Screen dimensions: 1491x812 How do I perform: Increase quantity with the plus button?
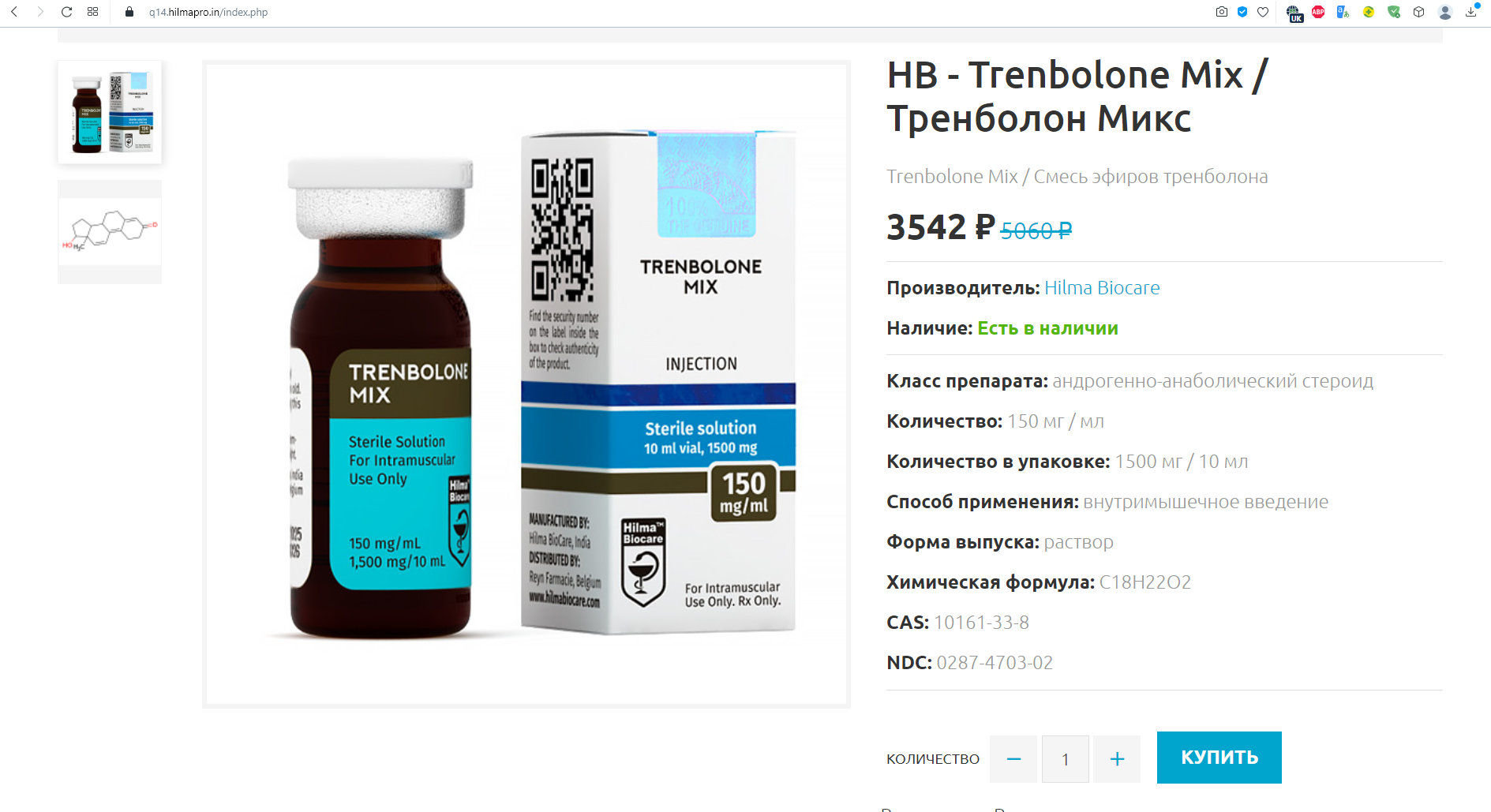click(x=1117, y=759)
